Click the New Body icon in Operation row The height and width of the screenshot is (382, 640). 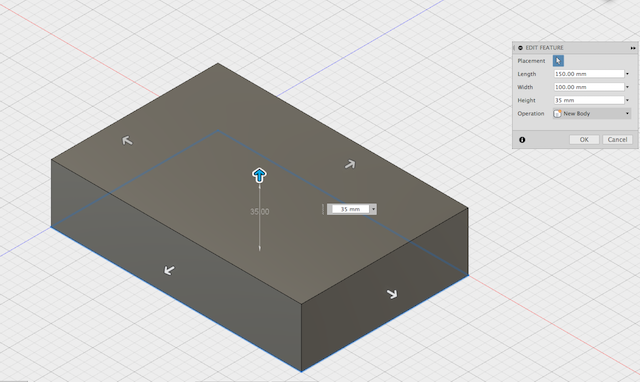click(557, 113)
